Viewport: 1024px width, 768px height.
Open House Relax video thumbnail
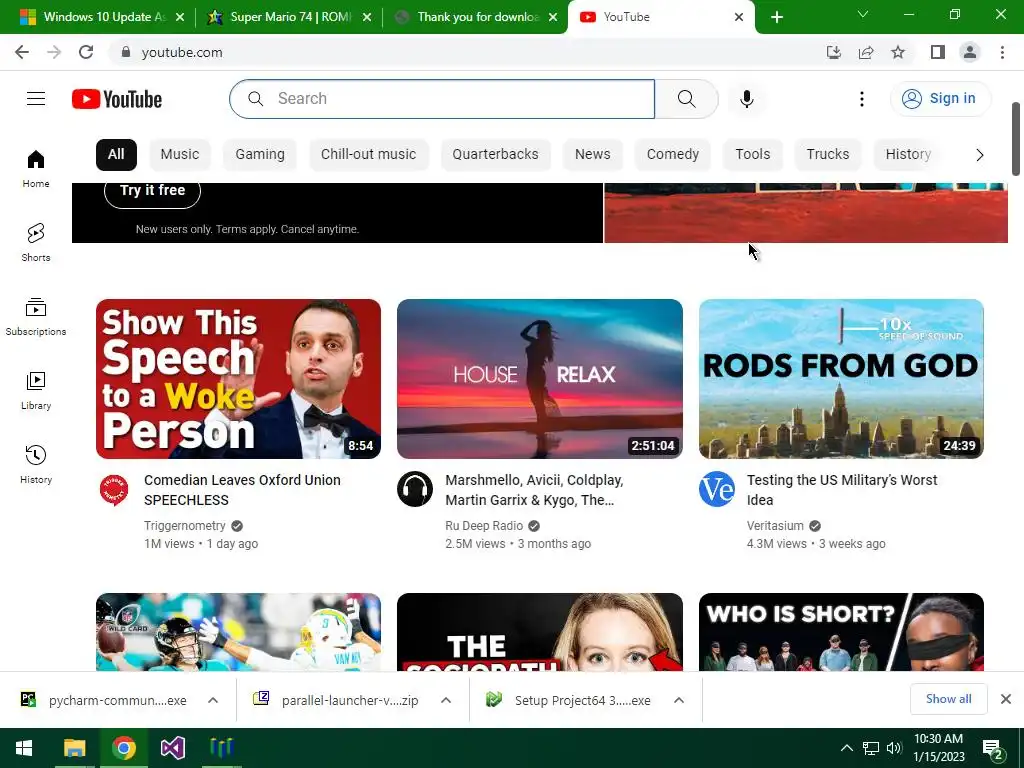coord(539,379)
